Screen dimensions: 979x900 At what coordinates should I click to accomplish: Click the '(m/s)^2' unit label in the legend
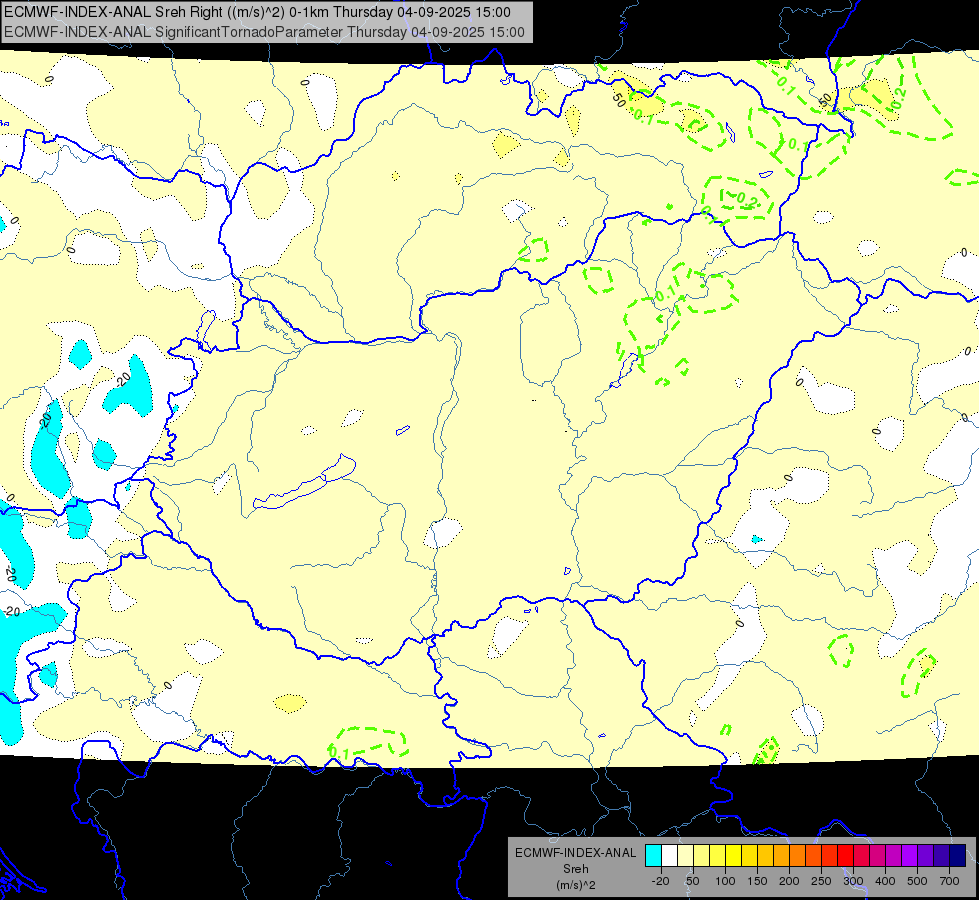coord(576,885)
